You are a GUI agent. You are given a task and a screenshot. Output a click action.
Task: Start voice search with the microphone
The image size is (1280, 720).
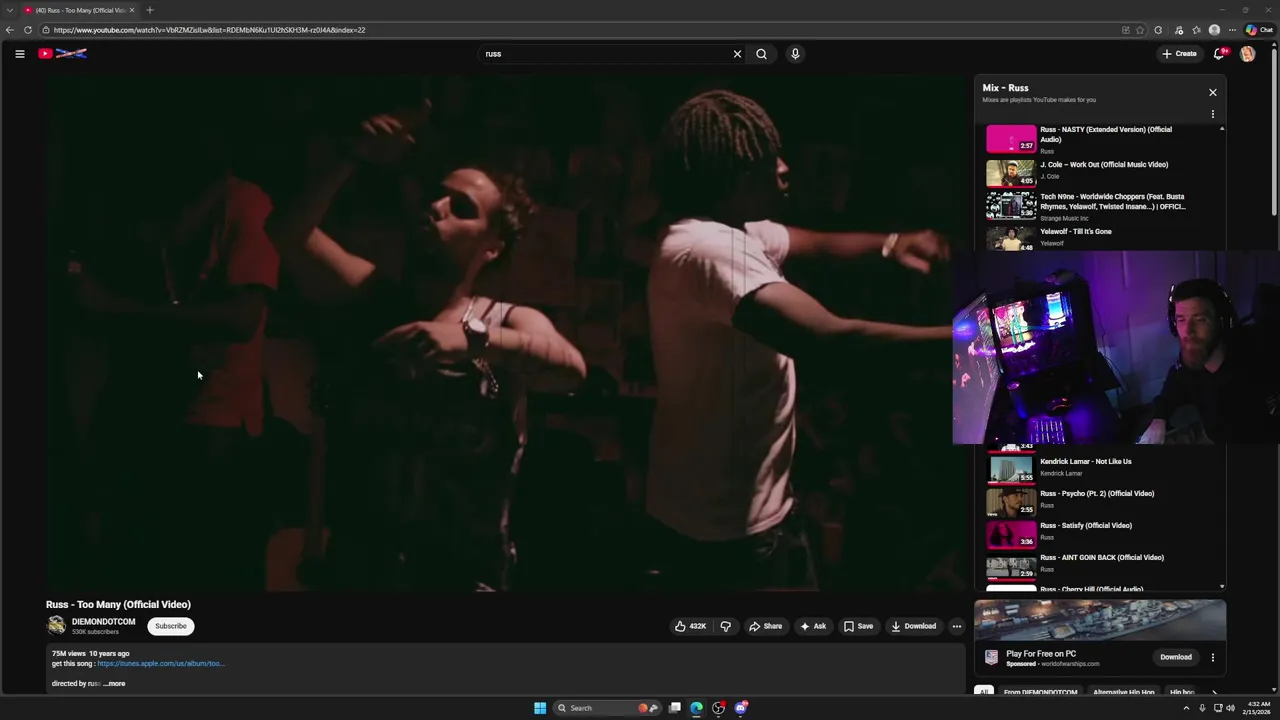pyautogui.click(x=795, y=54)
